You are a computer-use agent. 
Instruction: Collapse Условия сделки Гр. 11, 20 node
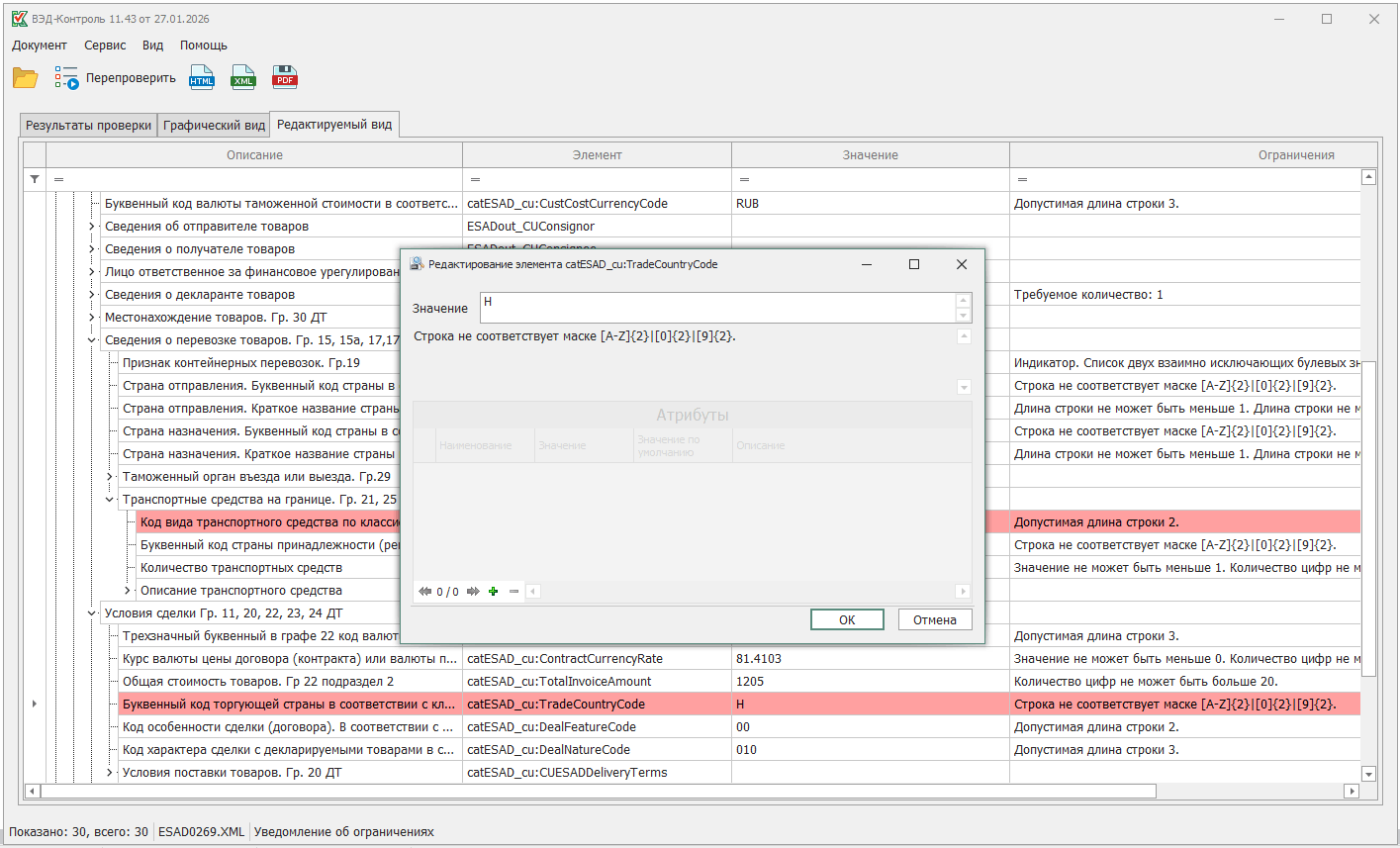point(92,613)
